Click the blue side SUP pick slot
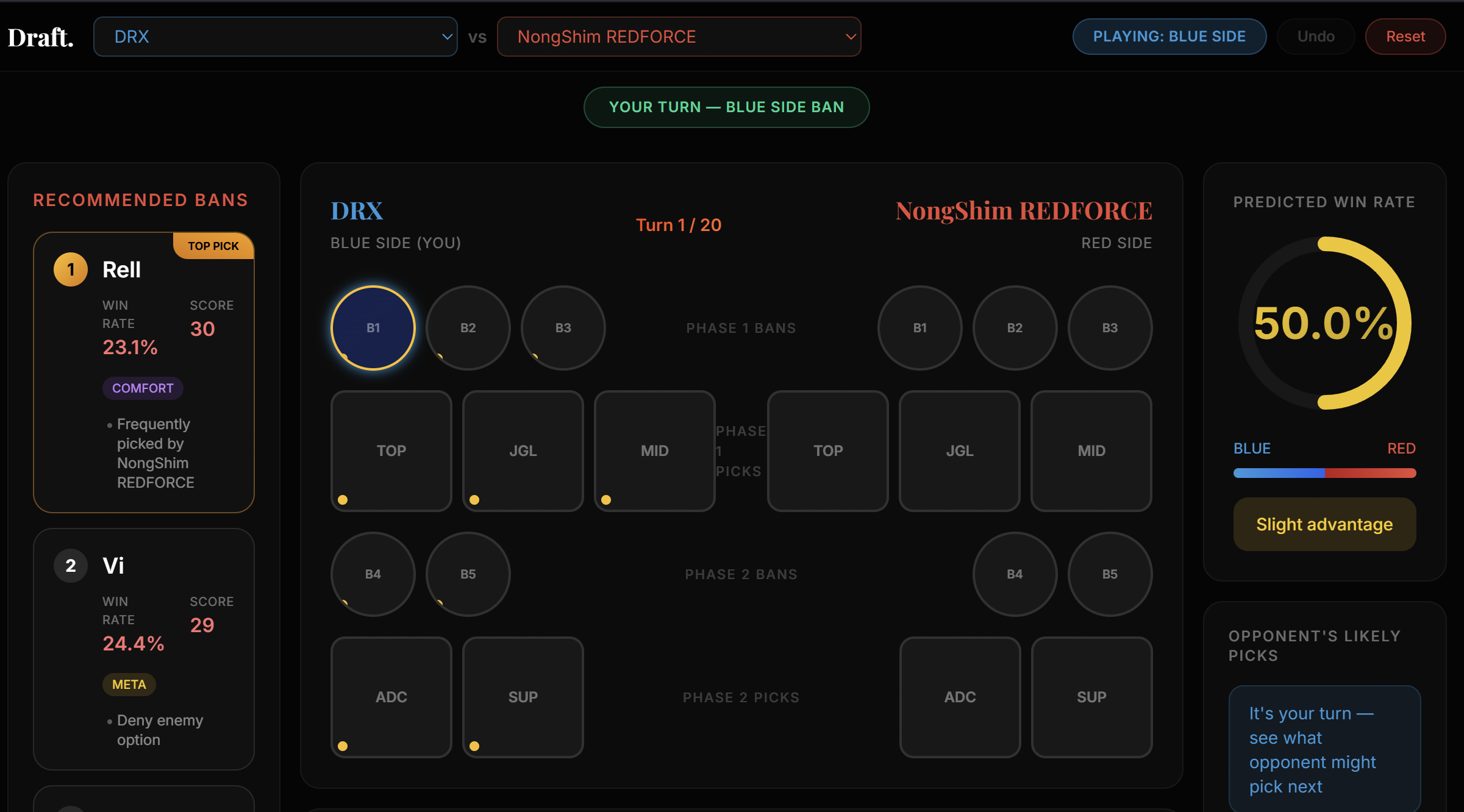Image resolution: width=1464 pixels, height=812 pixels. (x=523, y=697)
